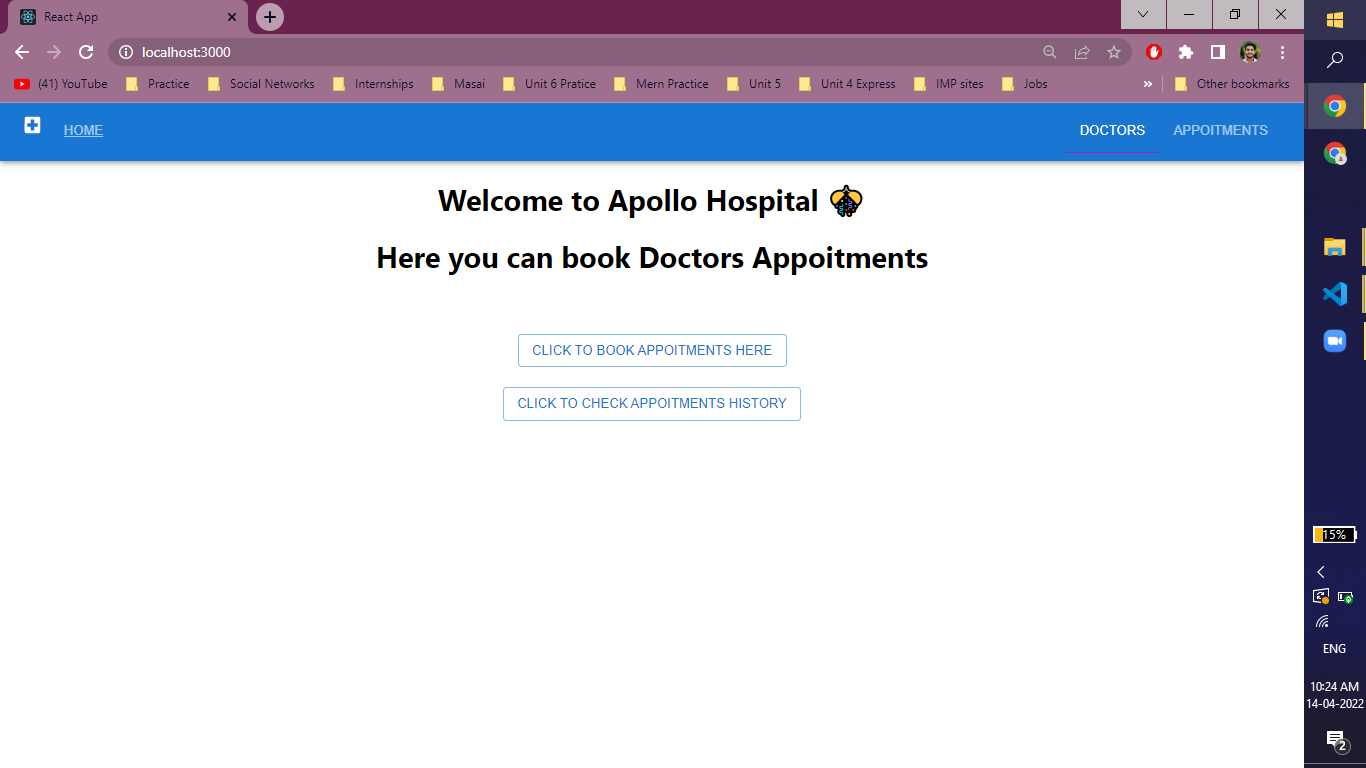Select the DOCTORS tab
The image size is (1366, 768).
point(1112,130)
